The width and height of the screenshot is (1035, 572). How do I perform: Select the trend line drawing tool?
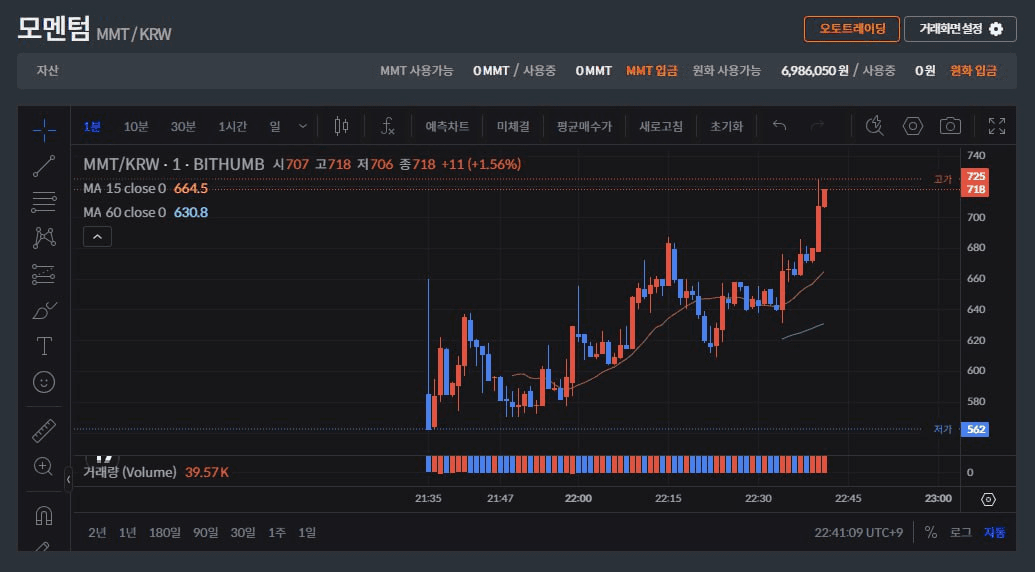pos(44,165)
